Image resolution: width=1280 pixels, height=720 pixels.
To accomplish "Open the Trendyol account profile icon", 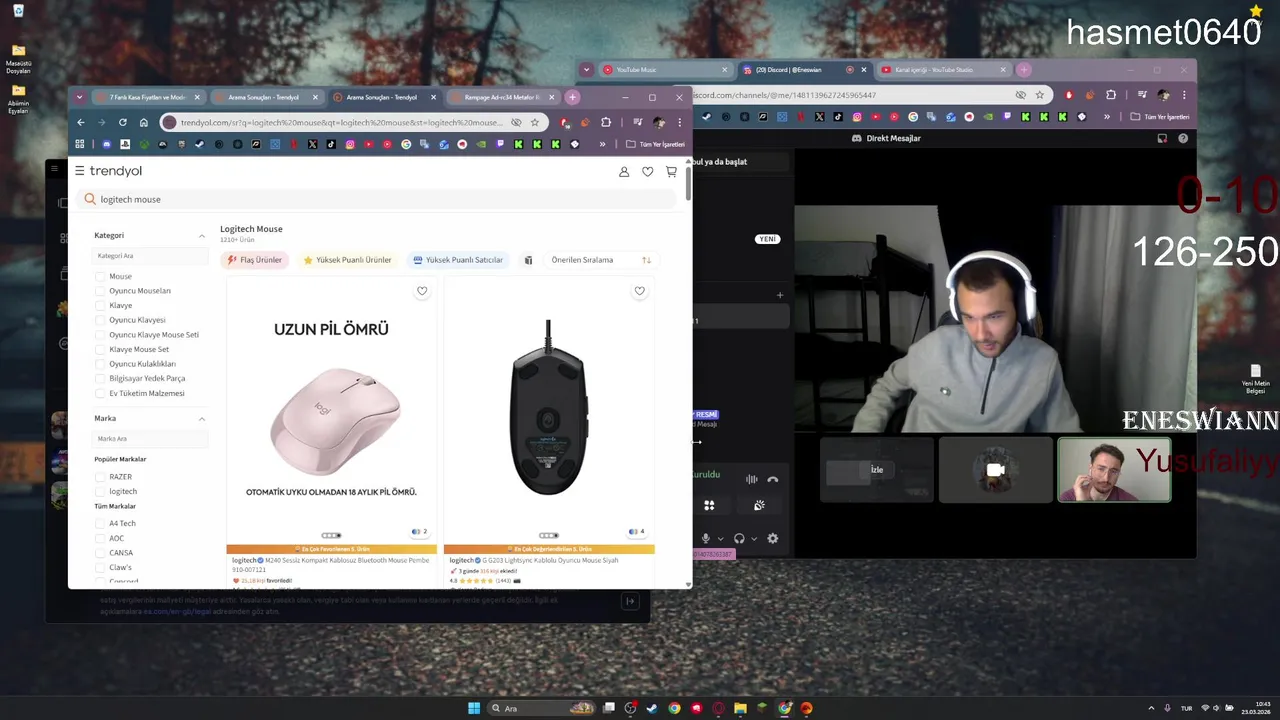I will (x=624, y=172).
